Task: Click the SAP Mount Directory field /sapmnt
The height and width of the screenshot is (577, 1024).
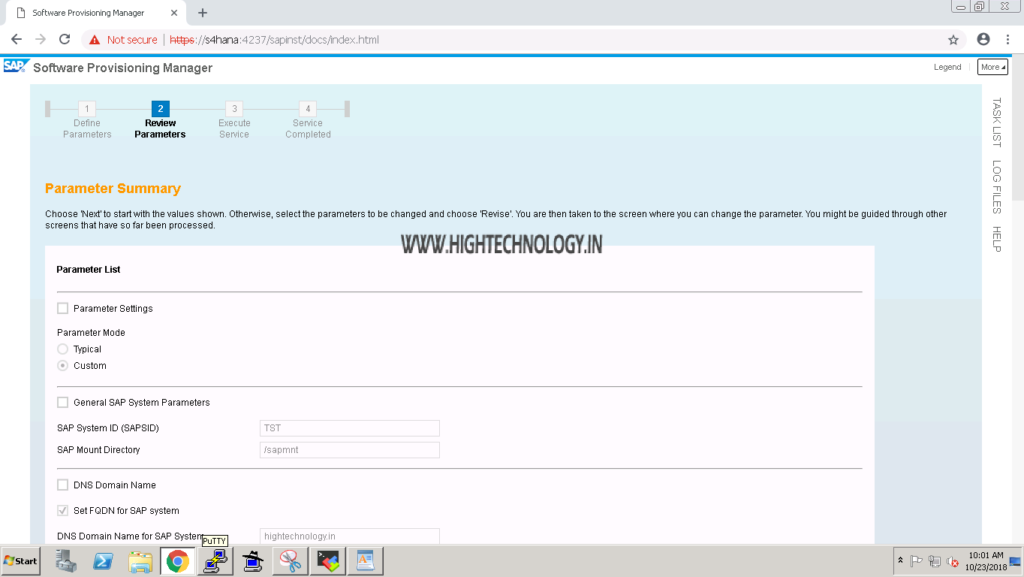Action: [x=349, y=450]
